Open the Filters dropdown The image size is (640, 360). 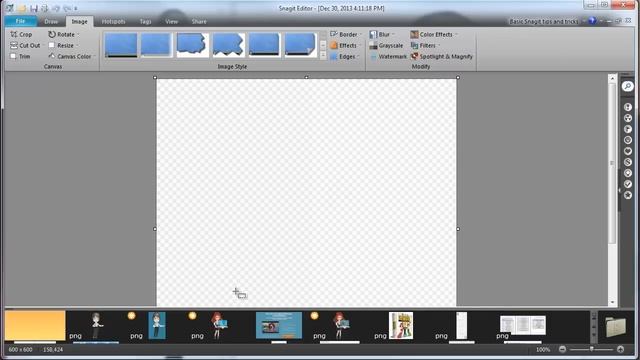click(425, 46)
